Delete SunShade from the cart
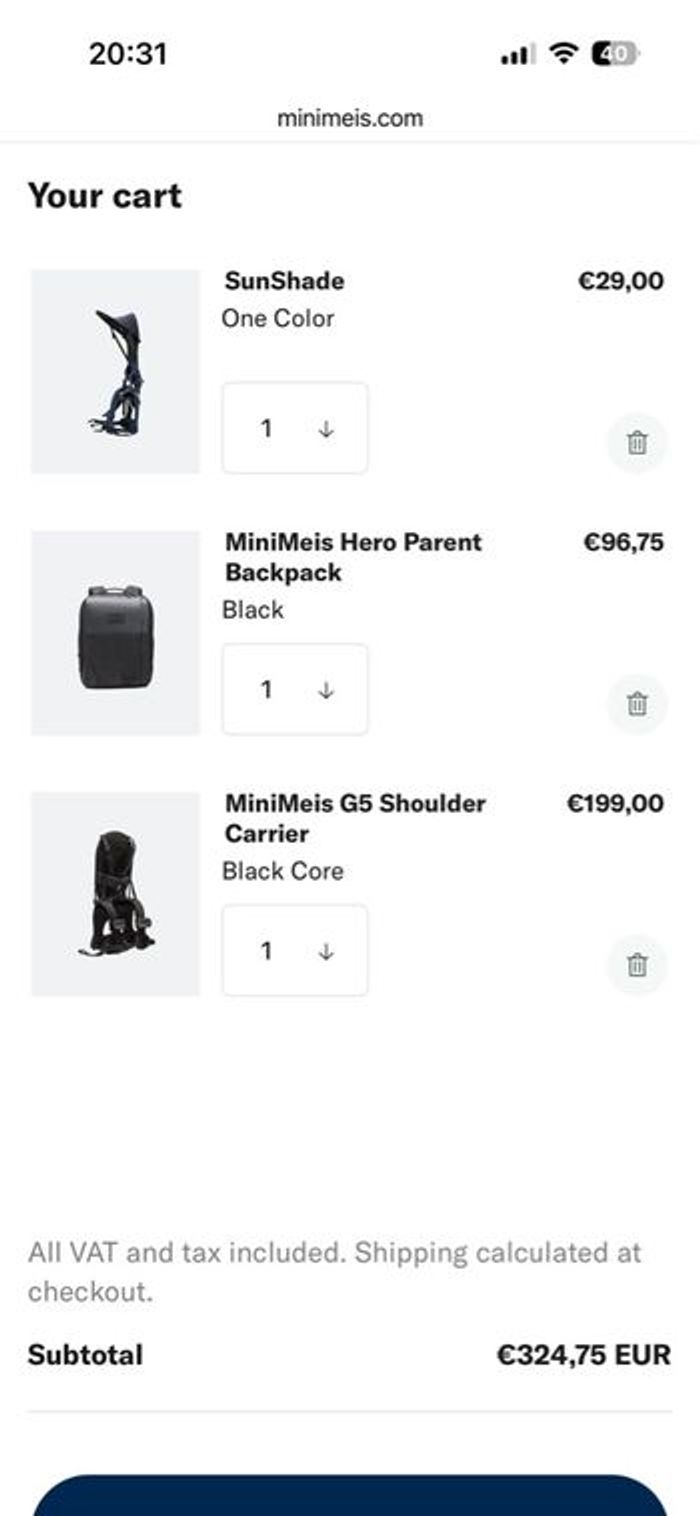Image resolution: width=700 pixels, height=1516 pixels. click(637, 442)
